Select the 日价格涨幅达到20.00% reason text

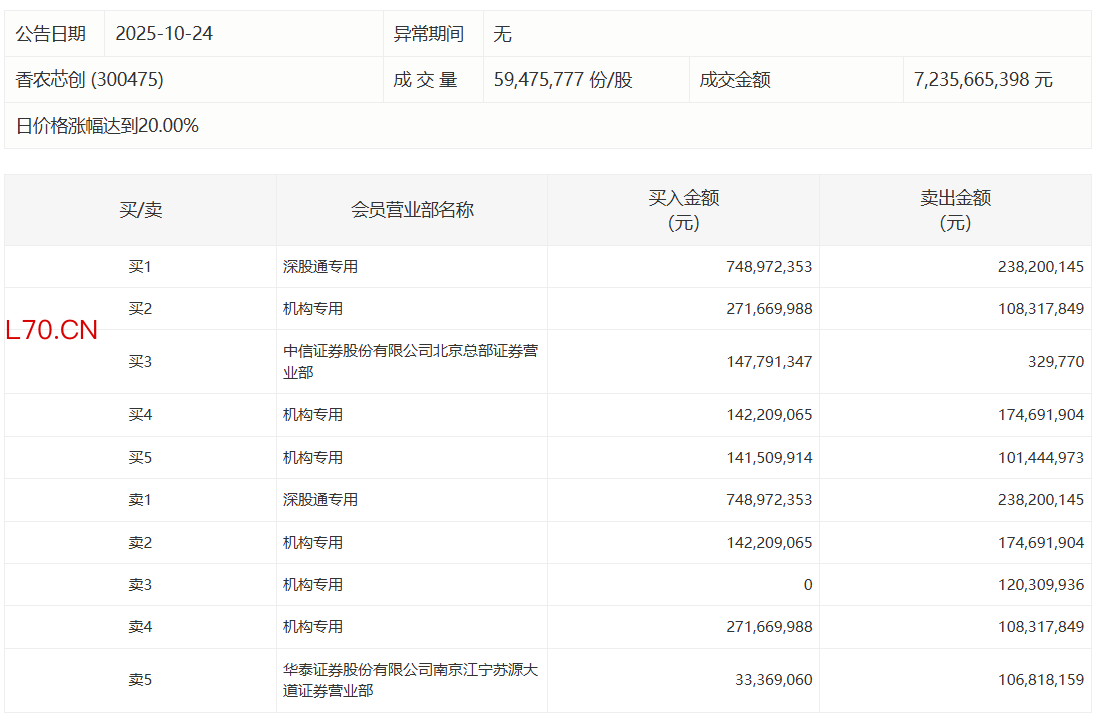pos(107,126)
